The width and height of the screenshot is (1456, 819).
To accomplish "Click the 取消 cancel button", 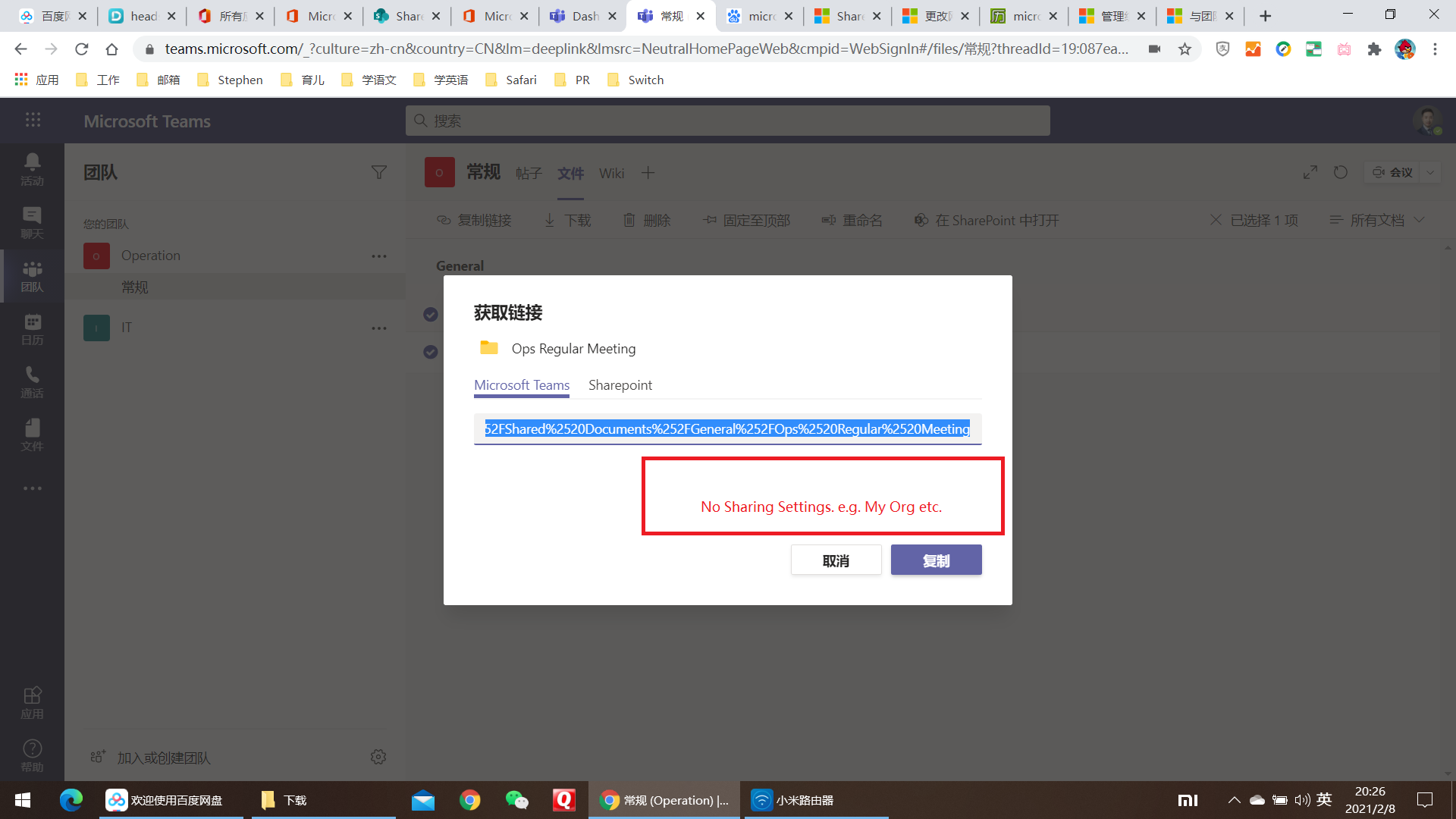I will click(836, 560).
